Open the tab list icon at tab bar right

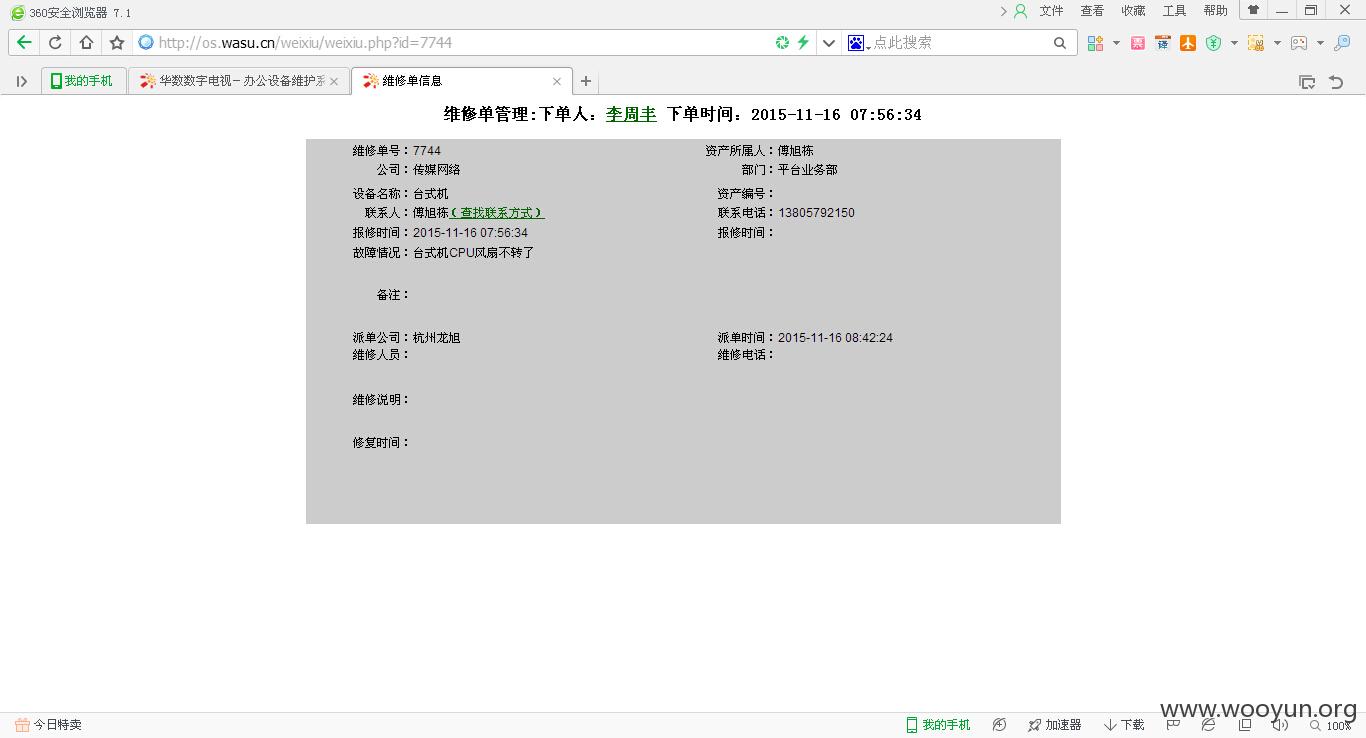(1307, 82)
